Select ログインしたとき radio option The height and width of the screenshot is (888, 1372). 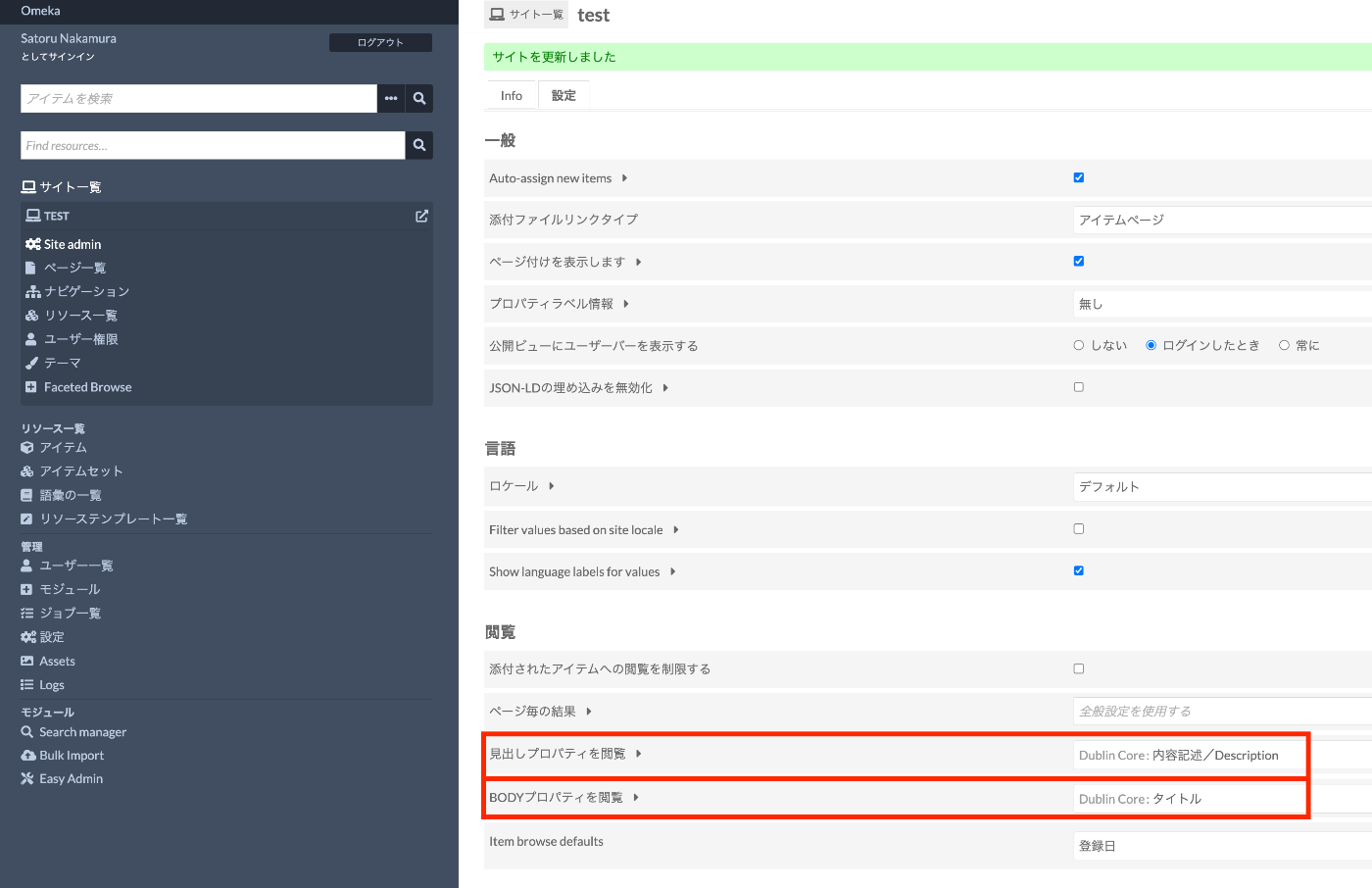[1151, 345]
